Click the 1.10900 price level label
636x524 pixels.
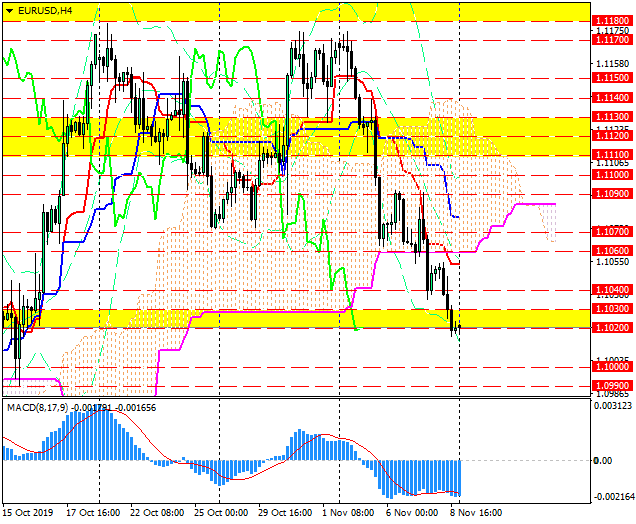[x=610, y=193]
